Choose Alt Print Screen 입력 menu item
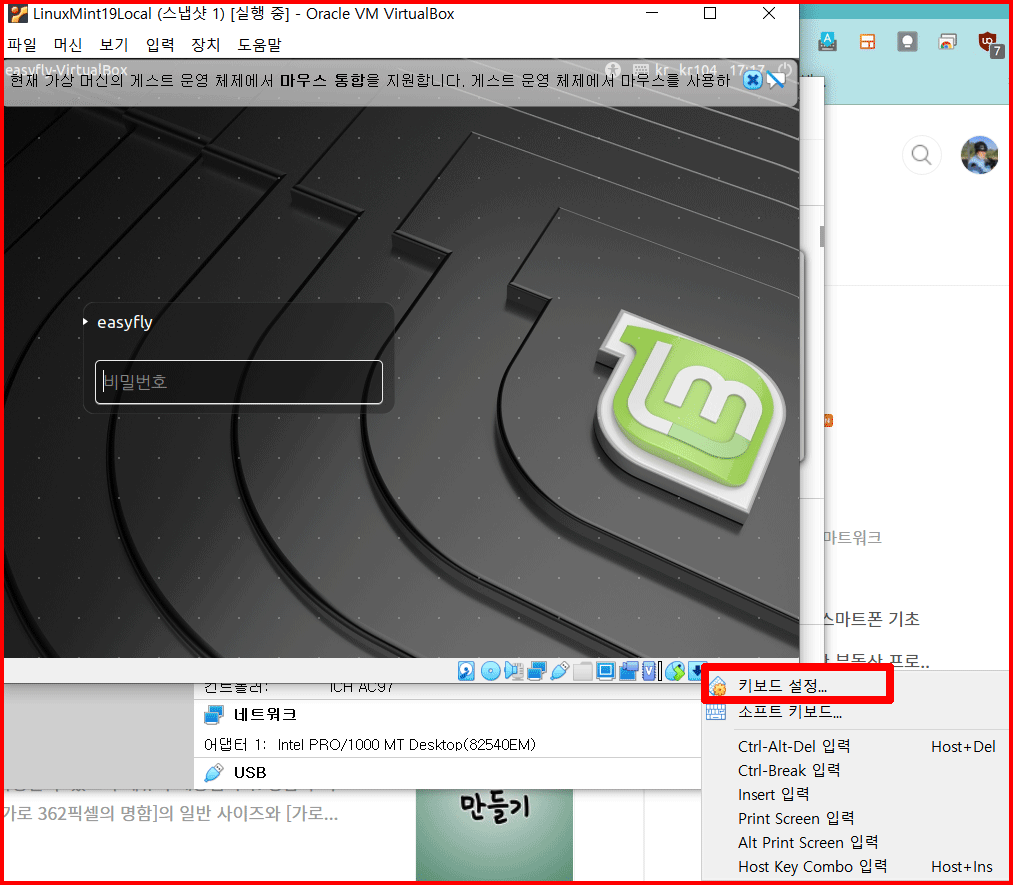Screen dimensions: 1013x885 (x=857, y=842)
